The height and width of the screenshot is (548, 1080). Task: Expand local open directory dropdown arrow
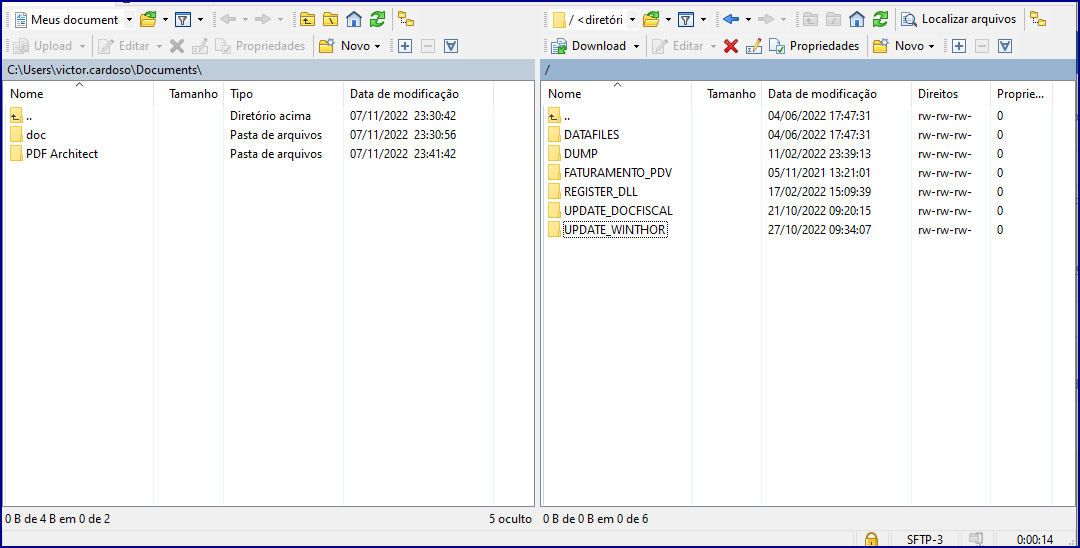point(165,20)
